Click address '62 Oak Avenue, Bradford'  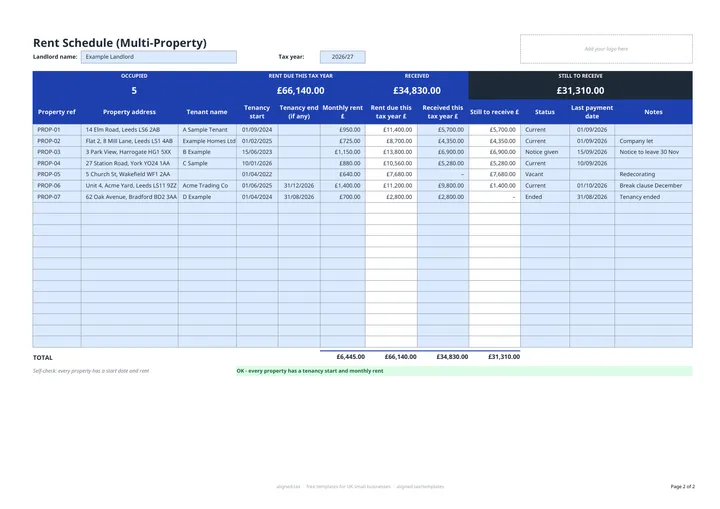click(x=129, y=197)
